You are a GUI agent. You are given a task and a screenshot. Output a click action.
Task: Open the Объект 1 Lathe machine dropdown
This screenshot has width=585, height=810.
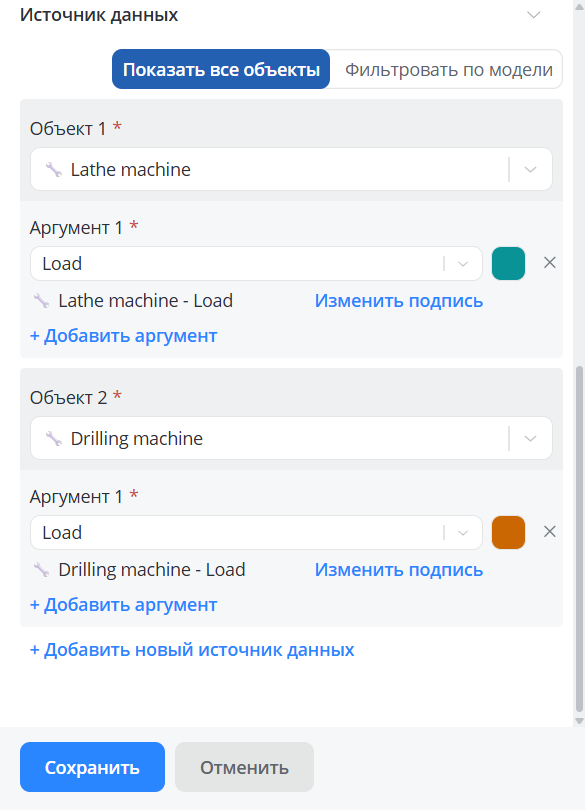pyautogui.click(x=291, y=169)
